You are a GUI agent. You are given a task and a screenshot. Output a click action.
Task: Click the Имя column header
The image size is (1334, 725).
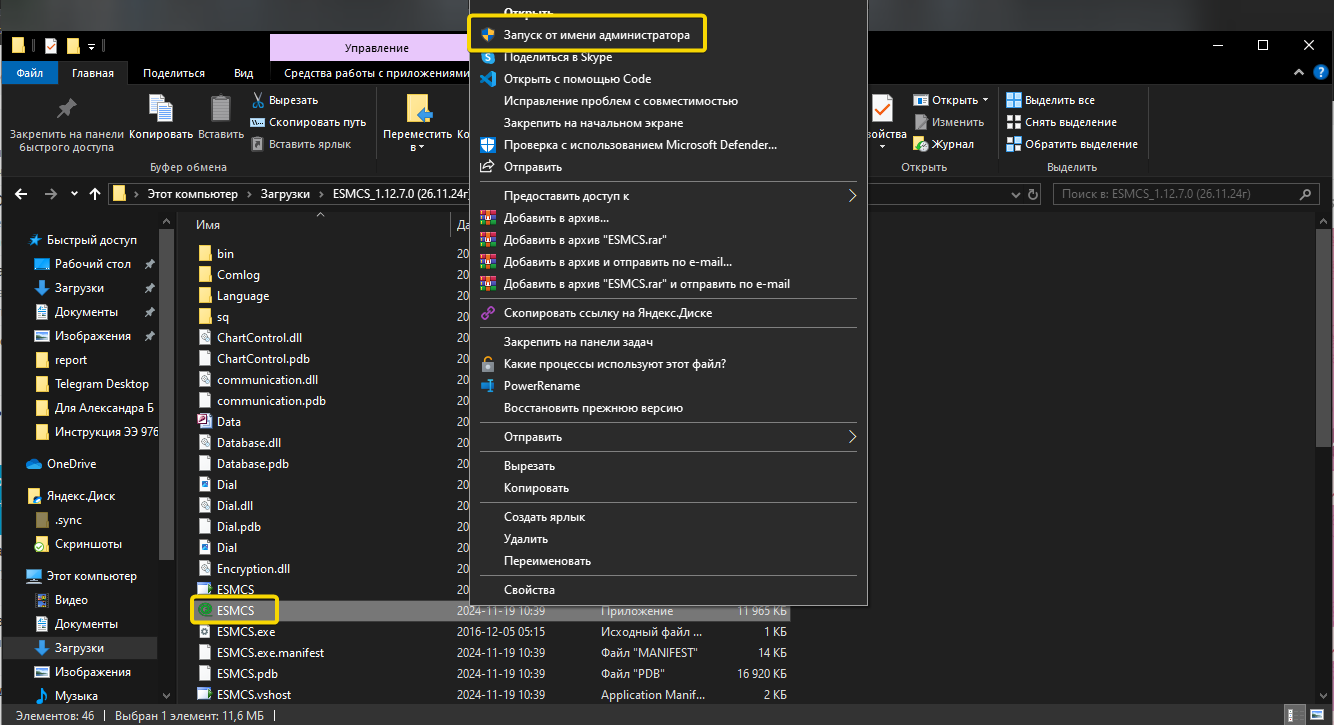click(x=208, y=225)
